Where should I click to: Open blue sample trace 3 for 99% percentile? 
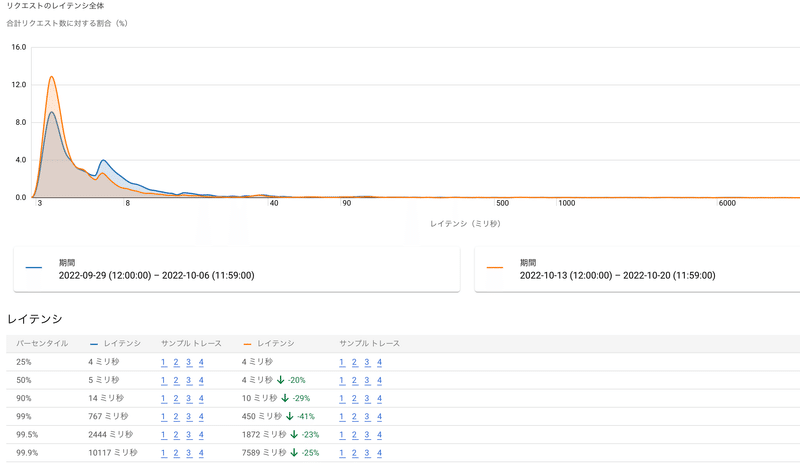(189, 417)
